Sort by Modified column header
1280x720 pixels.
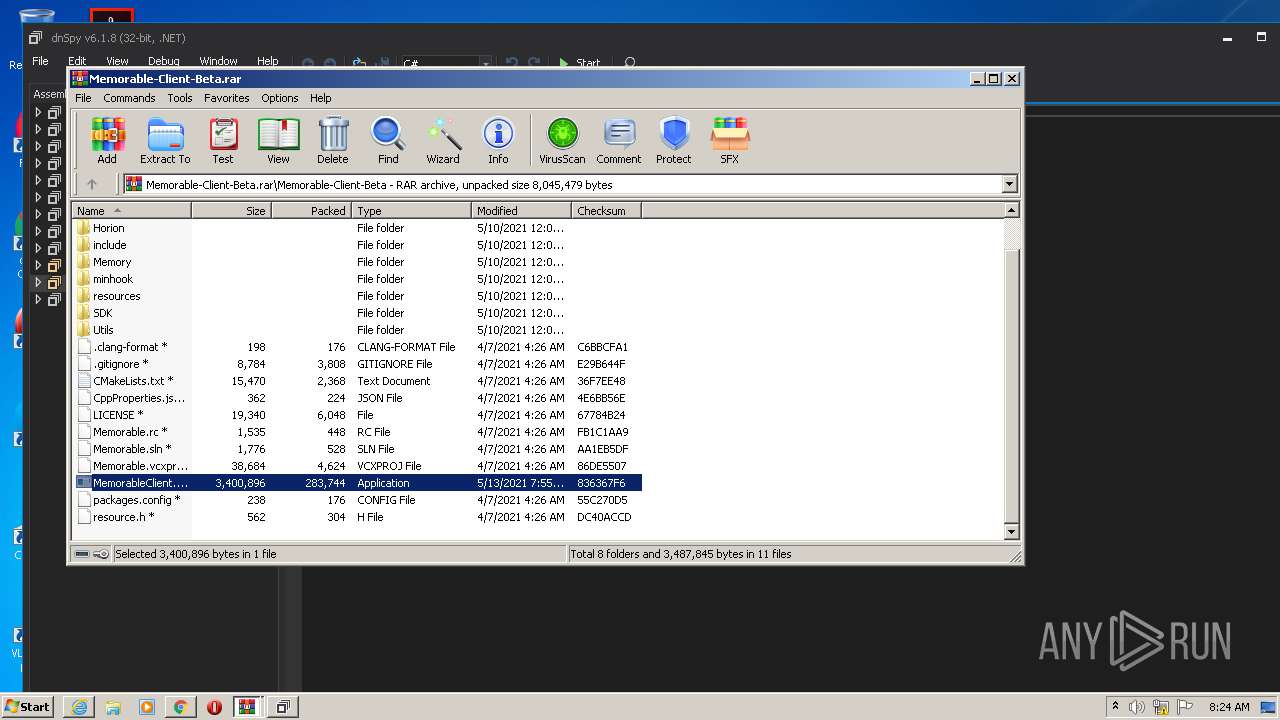pos(521,211)
